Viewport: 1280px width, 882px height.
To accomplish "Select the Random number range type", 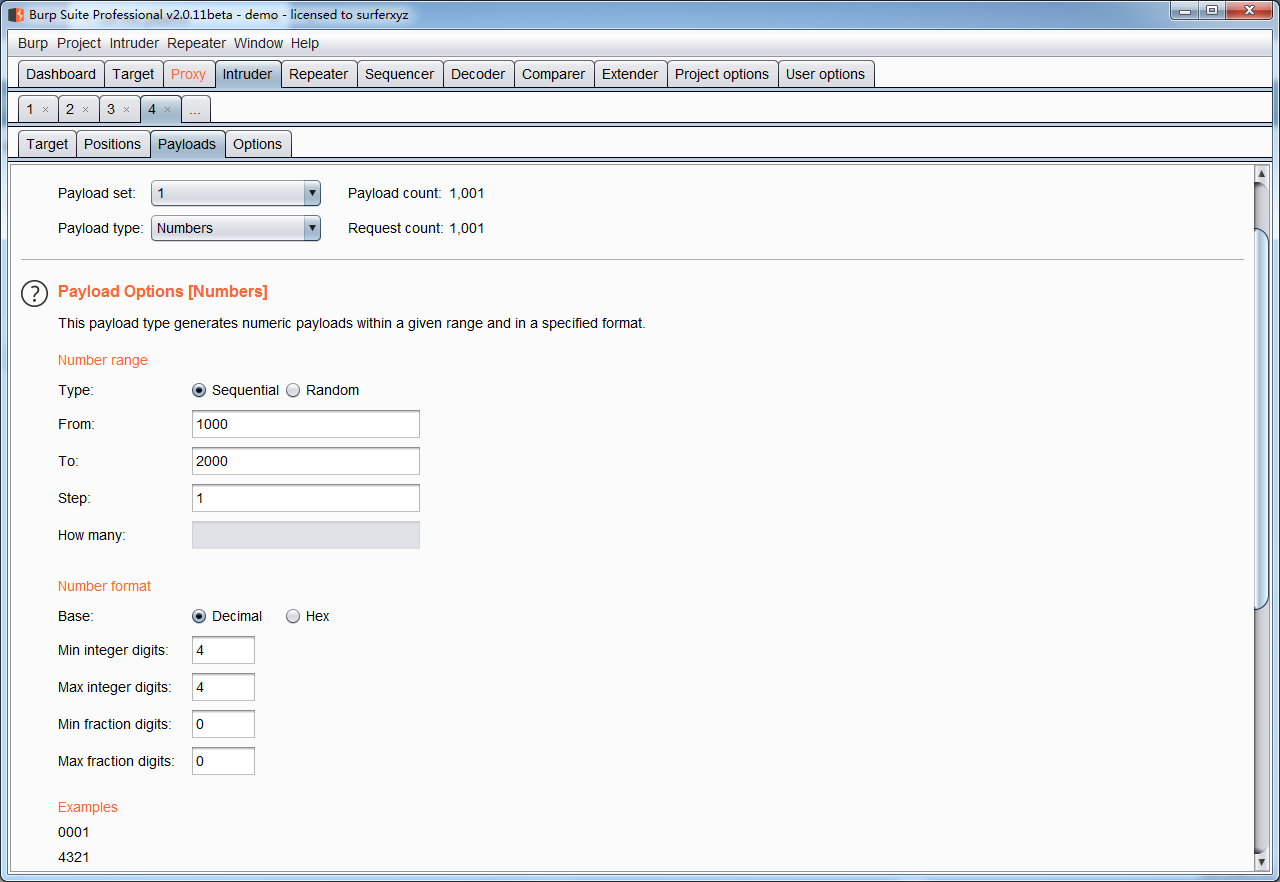I will click(x=293, y=390).
